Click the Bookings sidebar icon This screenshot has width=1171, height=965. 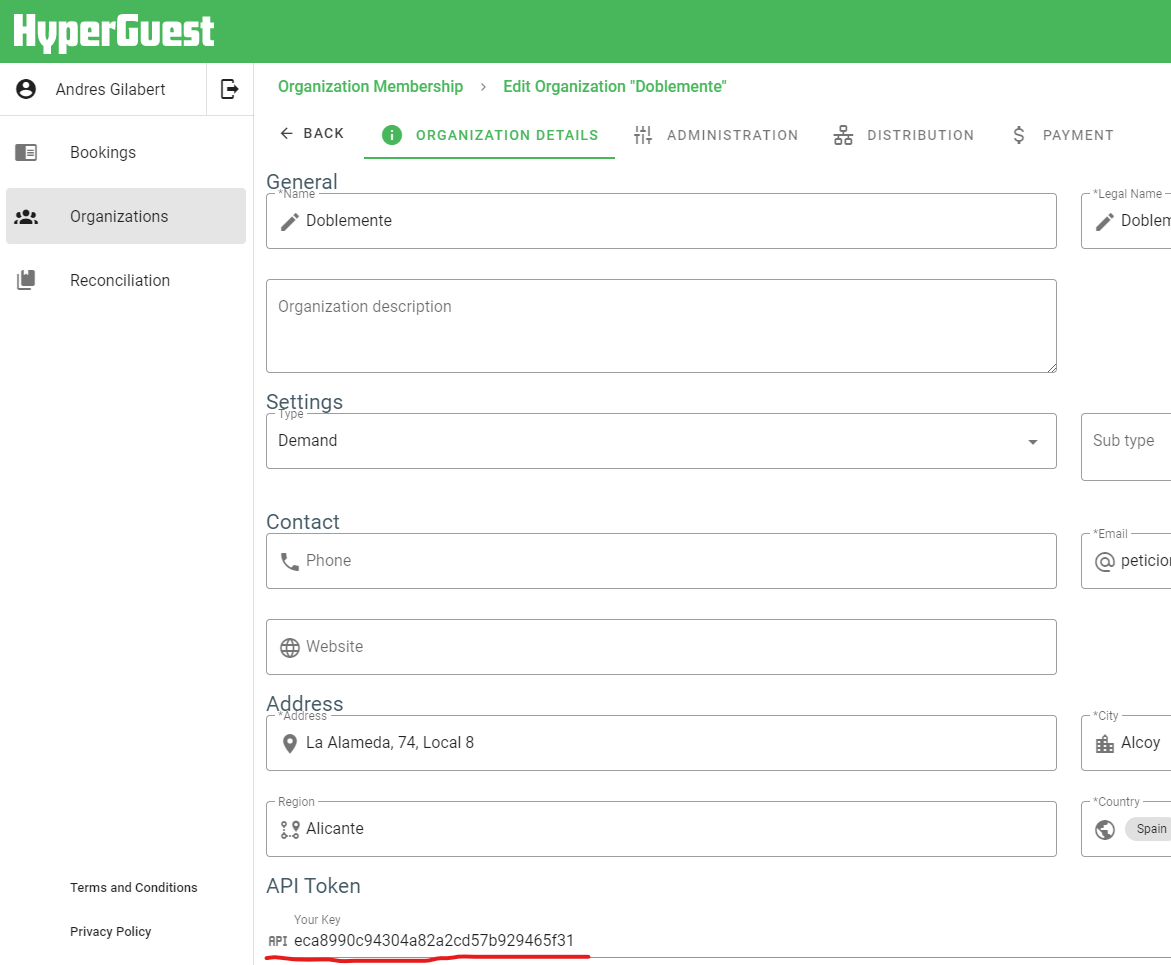click(x=26, y=152)
